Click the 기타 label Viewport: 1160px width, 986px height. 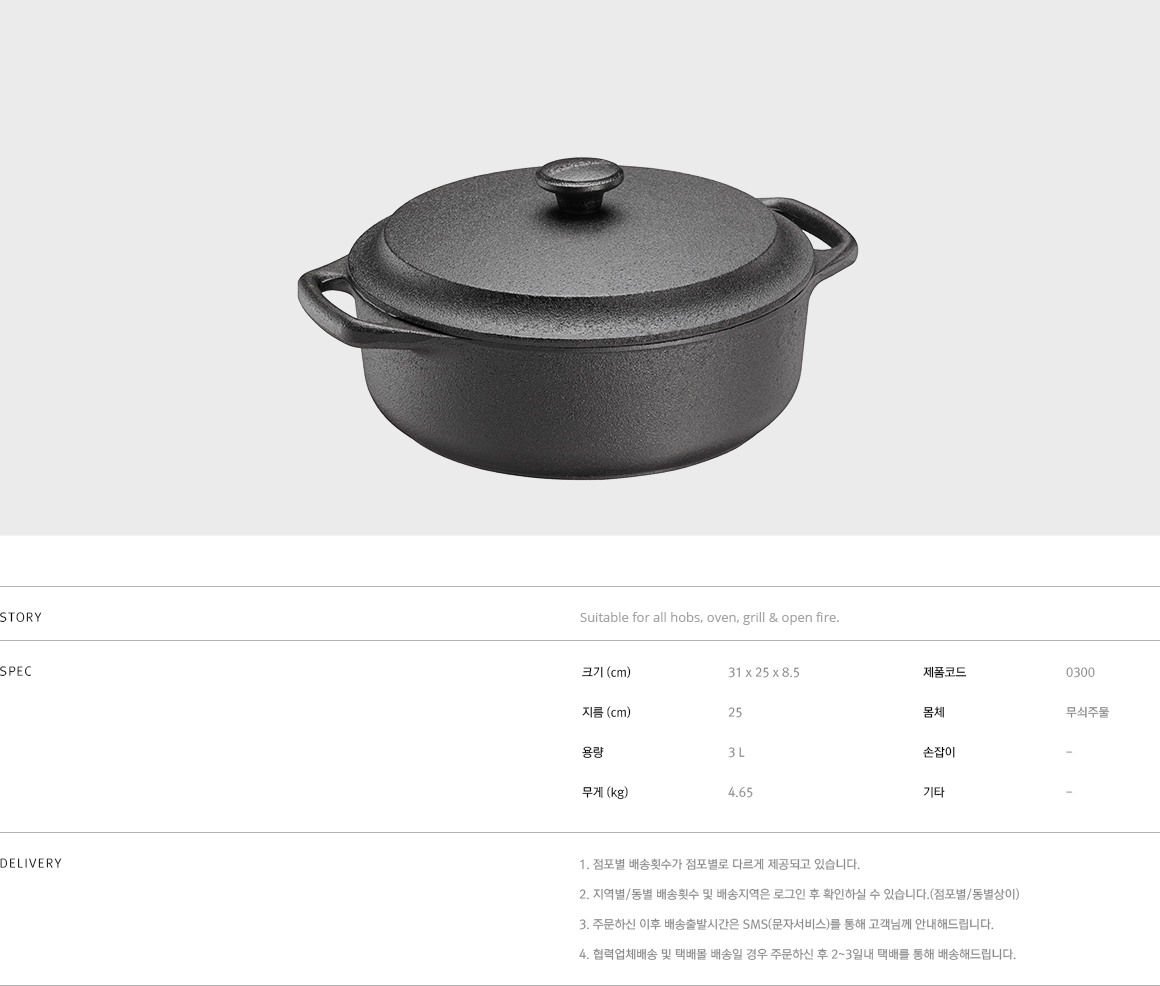point(934,792)
